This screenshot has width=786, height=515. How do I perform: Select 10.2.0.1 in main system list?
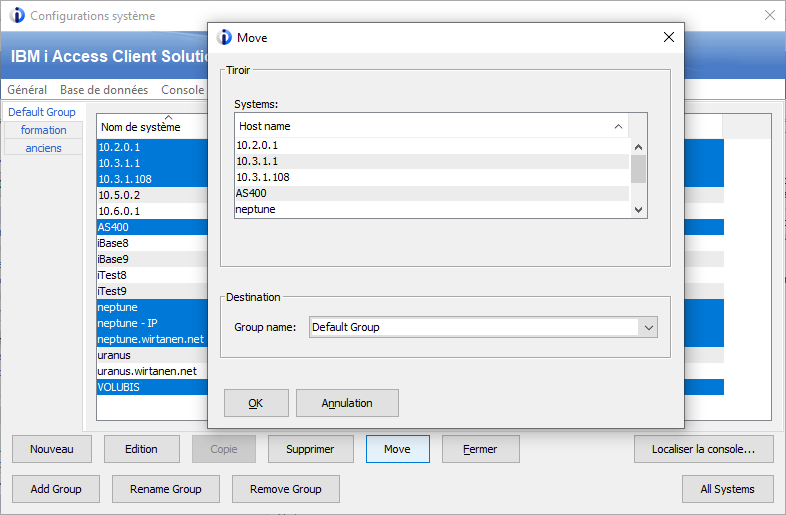pos(152,147)
